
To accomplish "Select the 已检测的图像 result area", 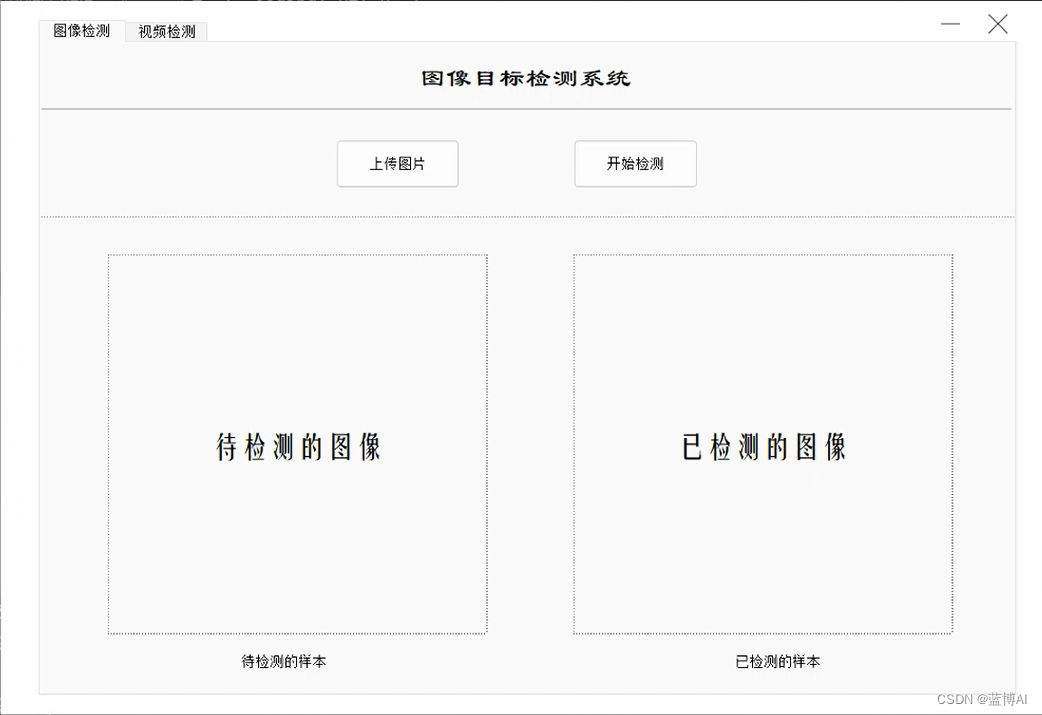I will (x=763, y=444).
